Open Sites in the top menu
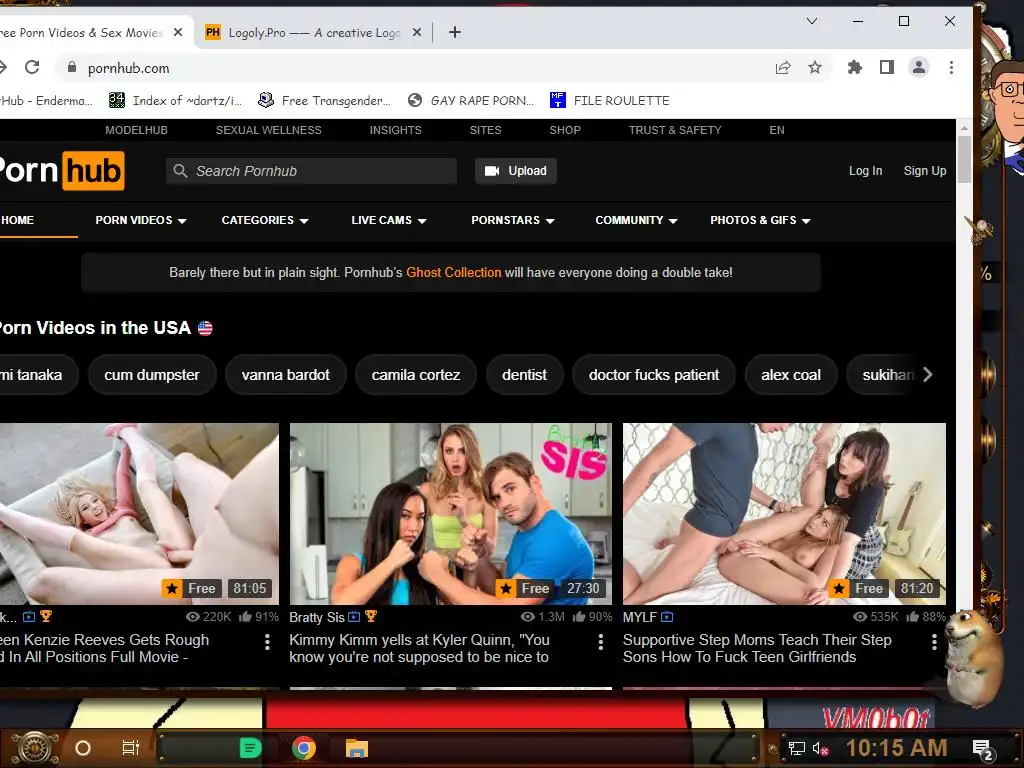 pyautogui.click(x=485, y=130)
